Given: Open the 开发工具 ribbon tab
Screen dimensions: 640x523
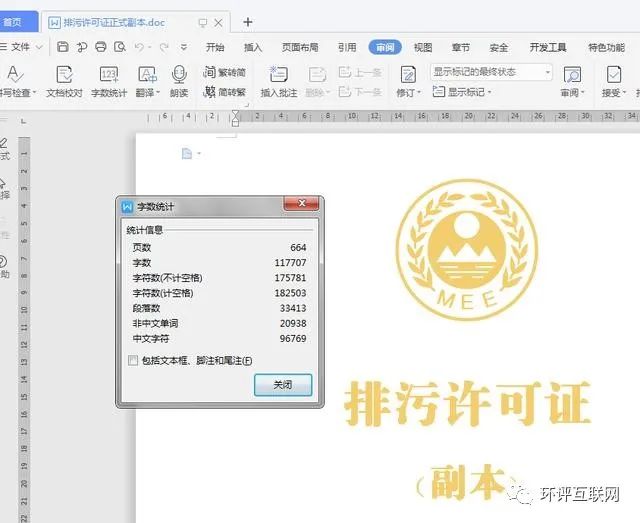Looking at the screenshot, I should [x=548, y=47].
